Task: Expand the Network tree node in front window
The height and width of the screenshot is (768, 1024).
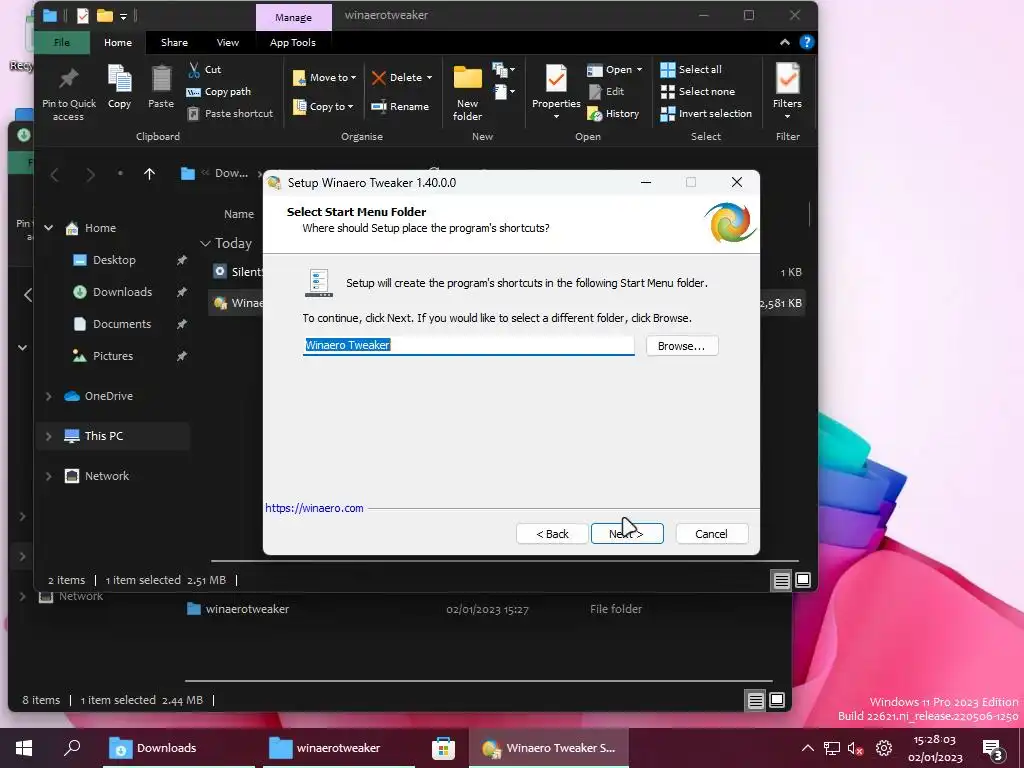Action: tap(48, 476)
